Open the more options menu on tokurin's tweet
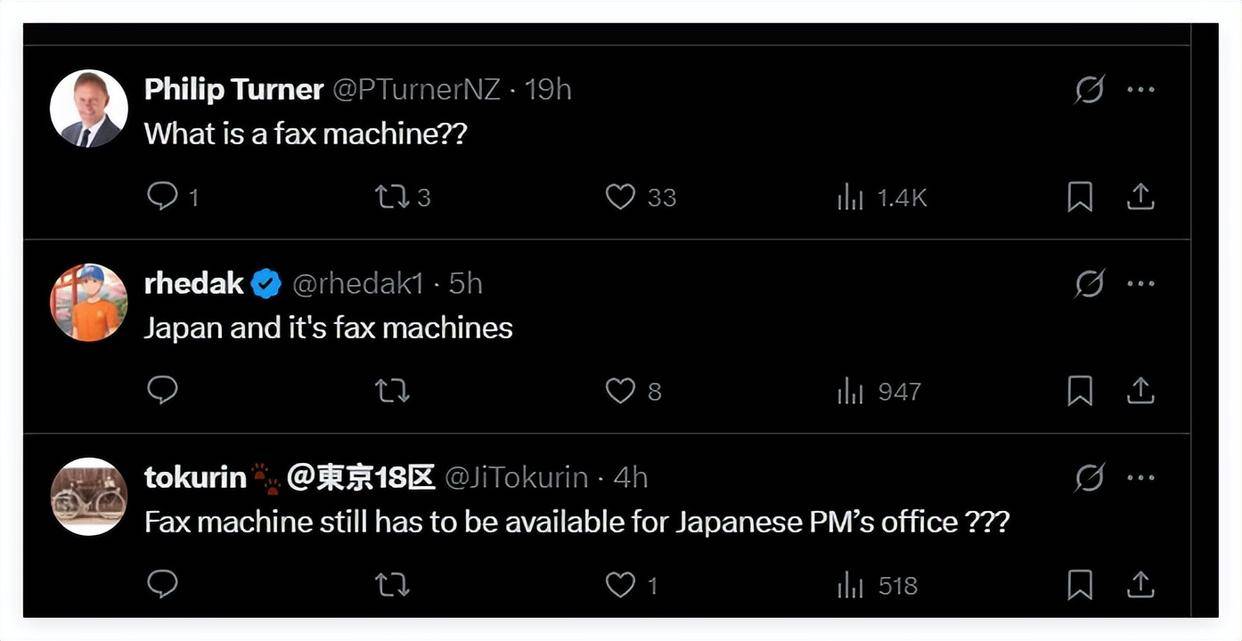The image size is (1242, 641). [x=1139, y=476]
